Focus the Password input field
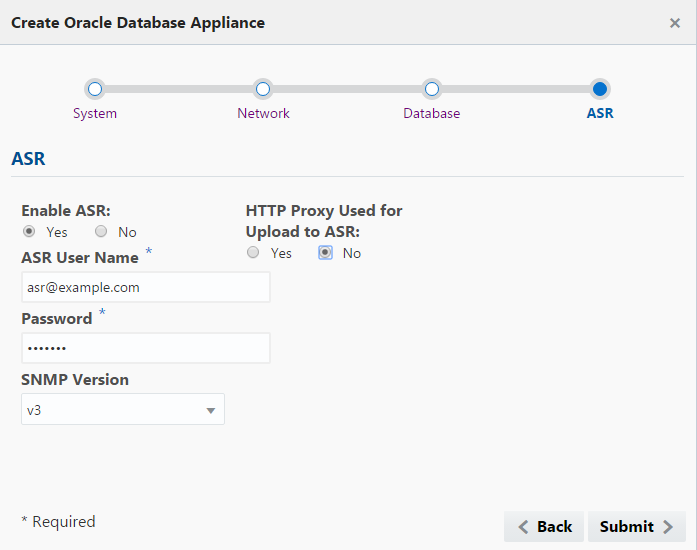Screen dimensions: 697x550 [x=145, y=348]
